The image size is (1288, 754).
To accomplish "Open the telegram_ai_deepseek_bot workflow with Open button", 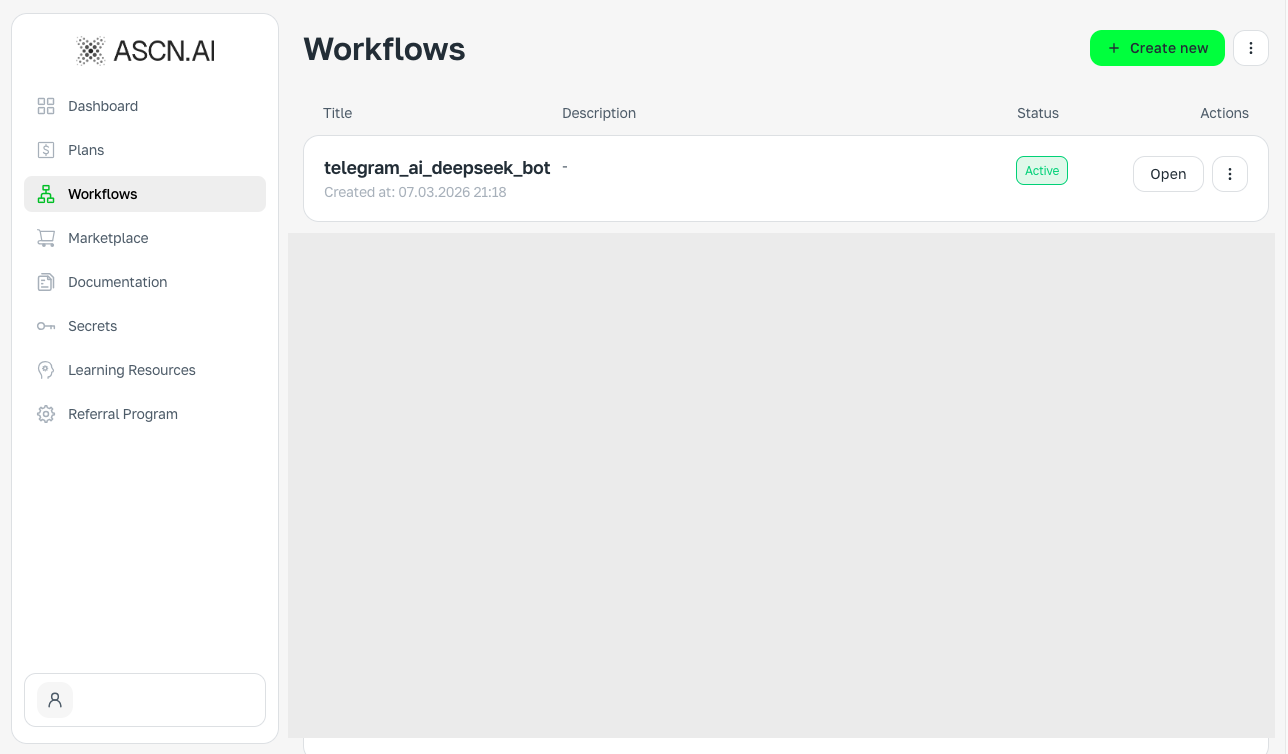I will pos(1168,174).
